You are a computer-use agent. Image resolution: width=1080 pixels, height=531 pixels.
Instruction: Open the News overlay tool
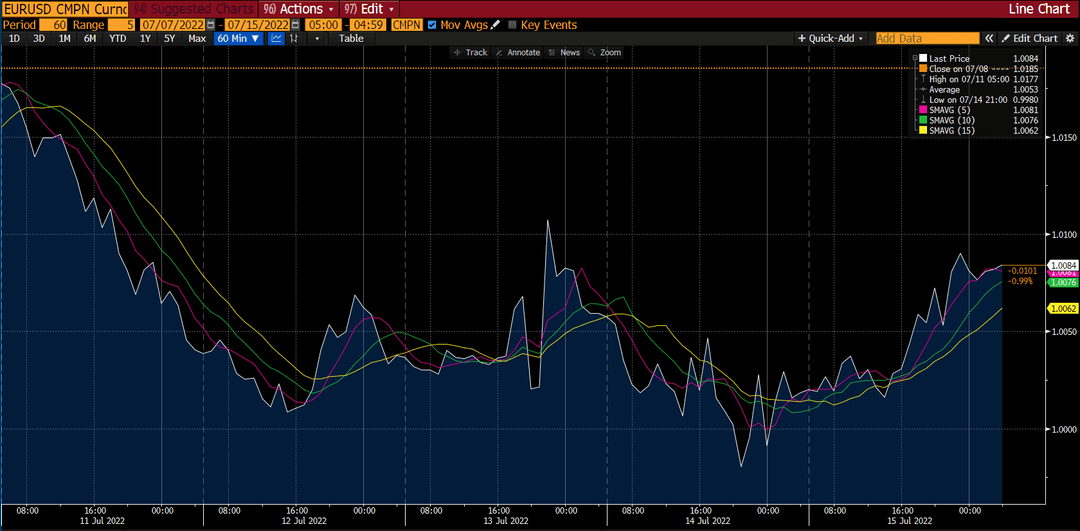(x=565, y=52)
